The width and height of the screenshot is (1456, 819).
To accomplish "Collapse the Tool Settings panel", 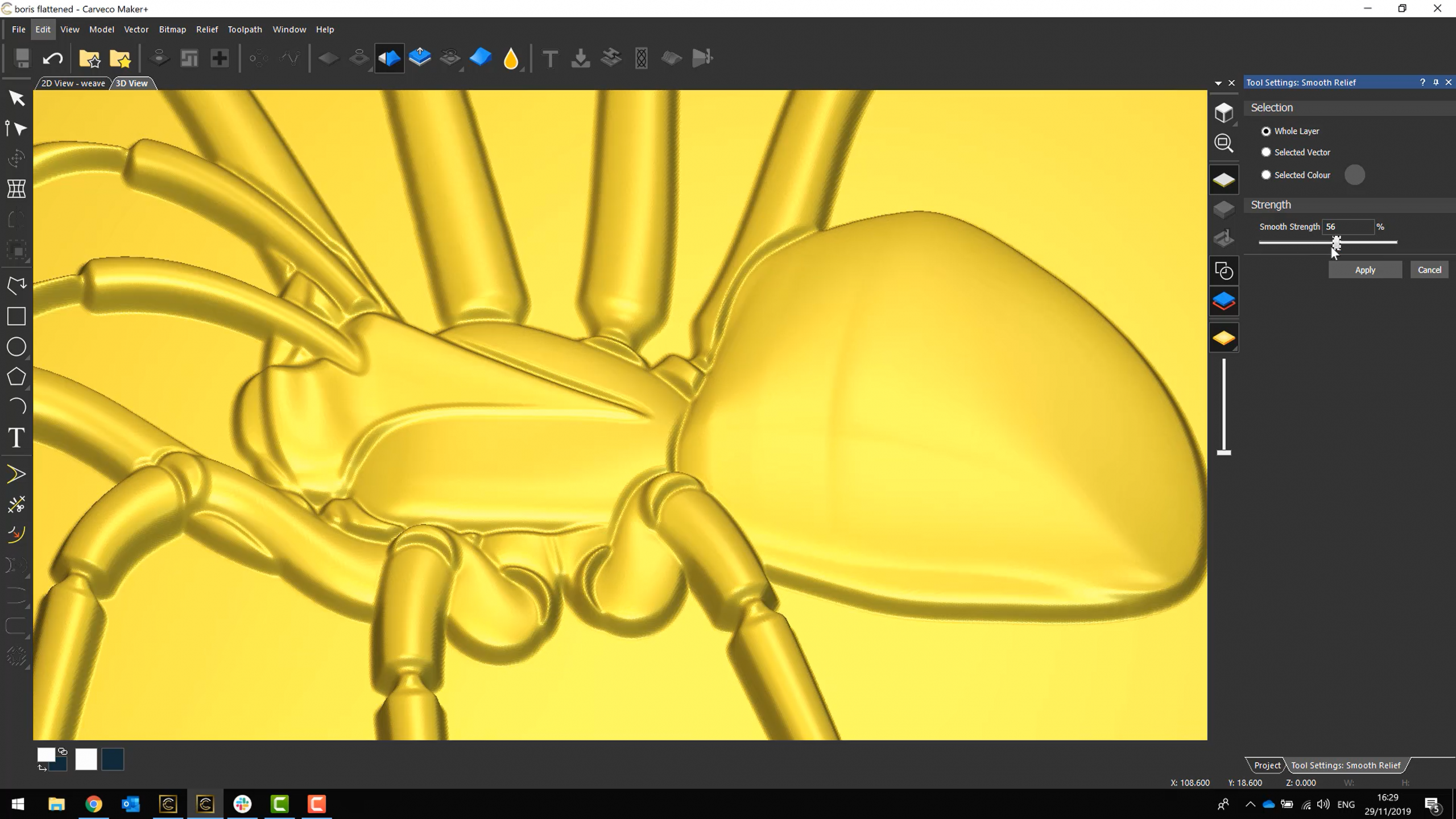I will (x=1218, y=82).
